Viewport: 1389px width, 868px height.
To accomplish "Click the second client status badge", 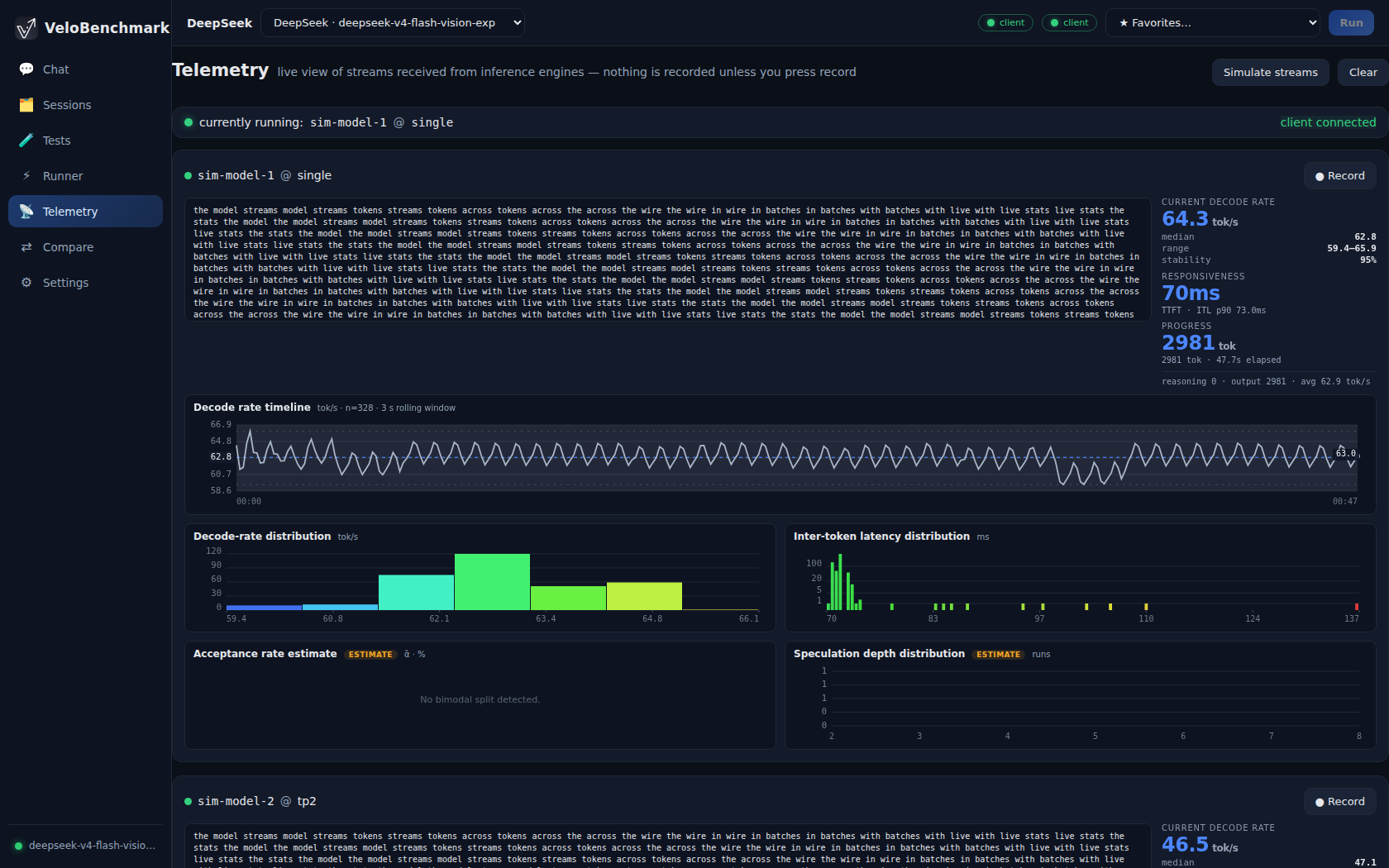I will pyautogui.click(x=1069, y=23).
